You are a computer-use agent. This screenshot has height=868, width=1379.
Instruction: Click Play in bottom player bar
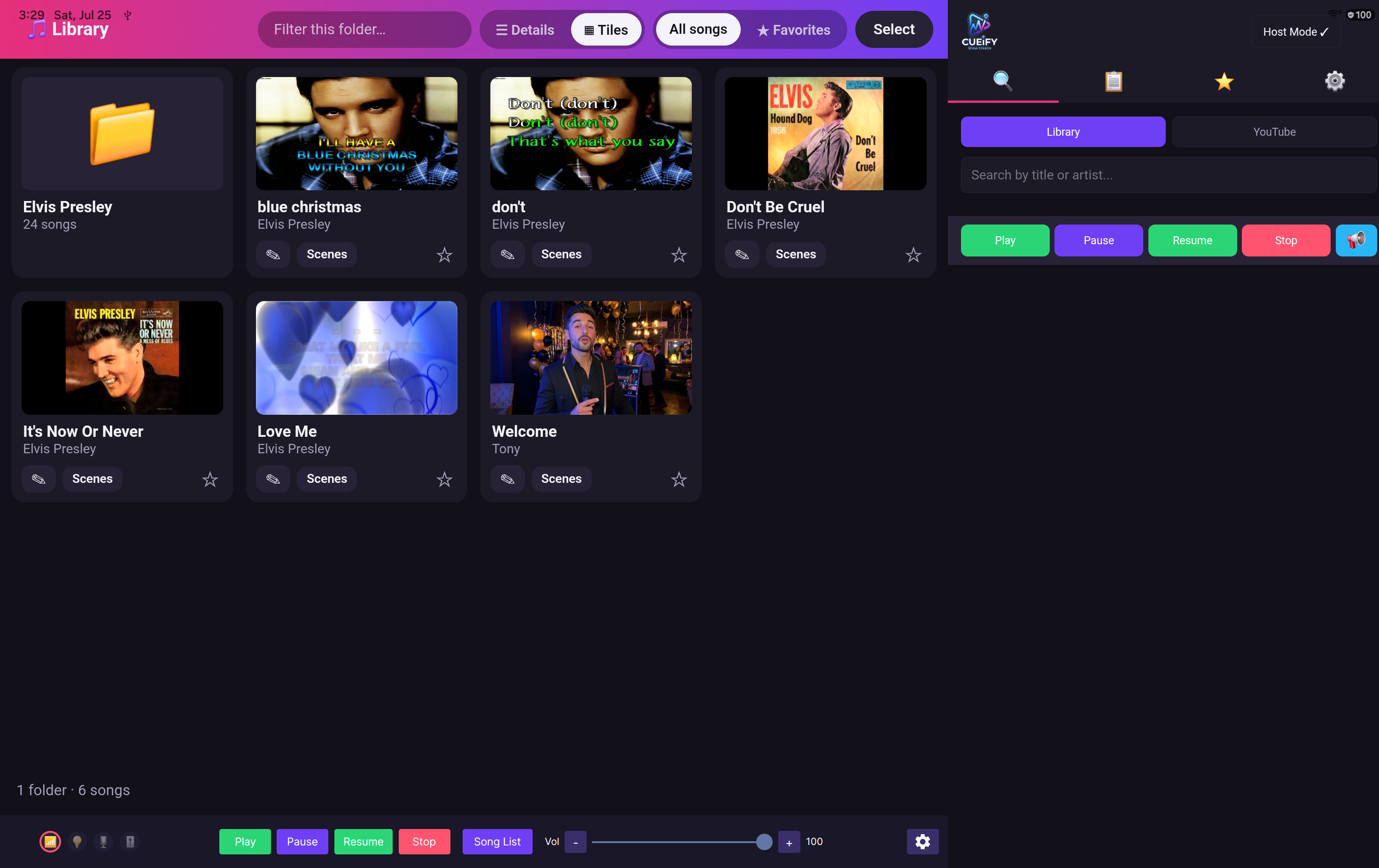click(x=245, y=841)
